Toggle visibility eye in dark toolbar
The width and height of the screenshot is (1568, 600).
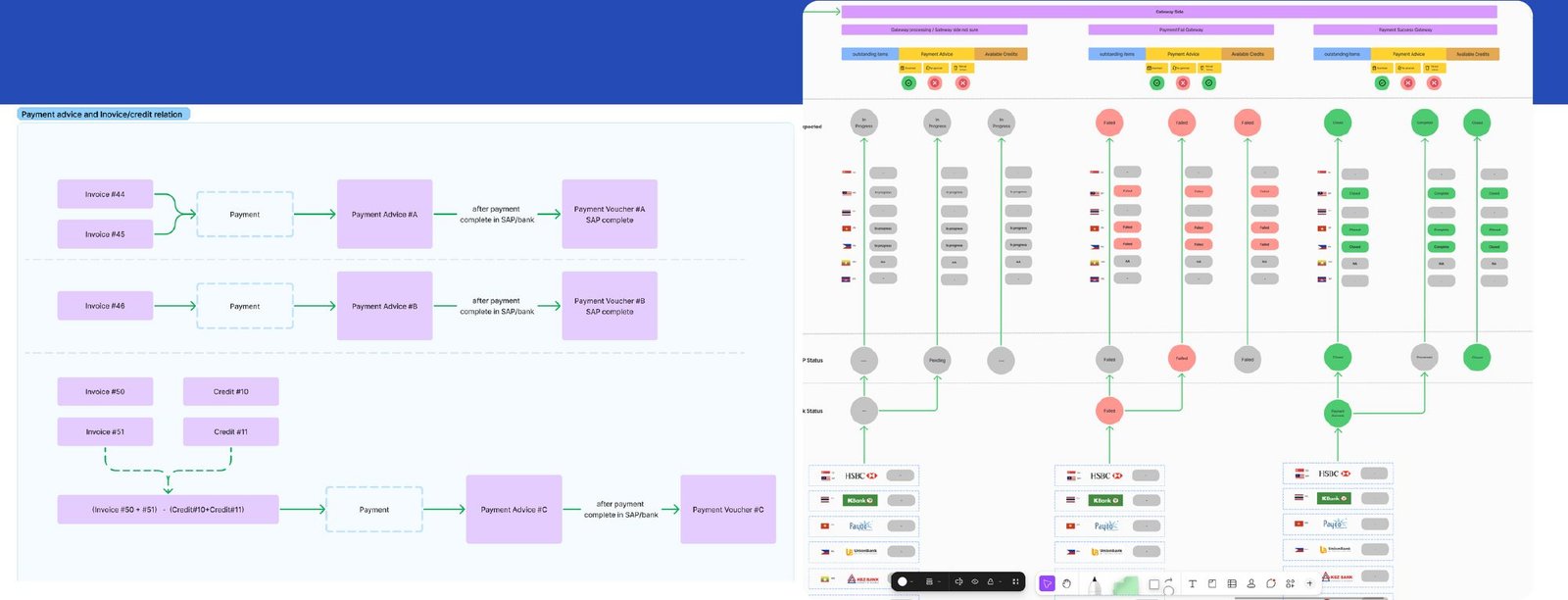click(x=975, y=581)
